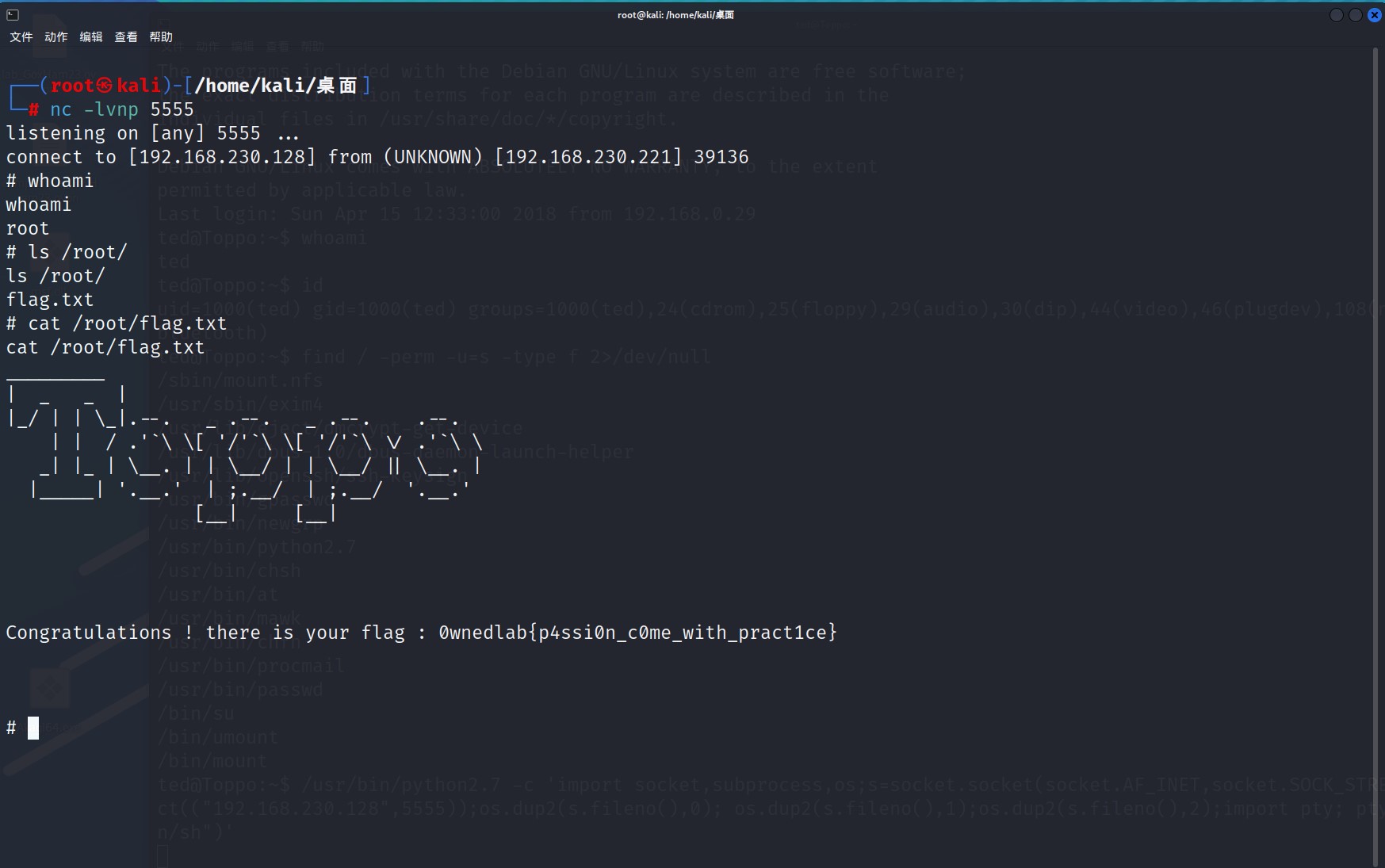Click the line 'listening on [any] 5555 ...'

153,133
